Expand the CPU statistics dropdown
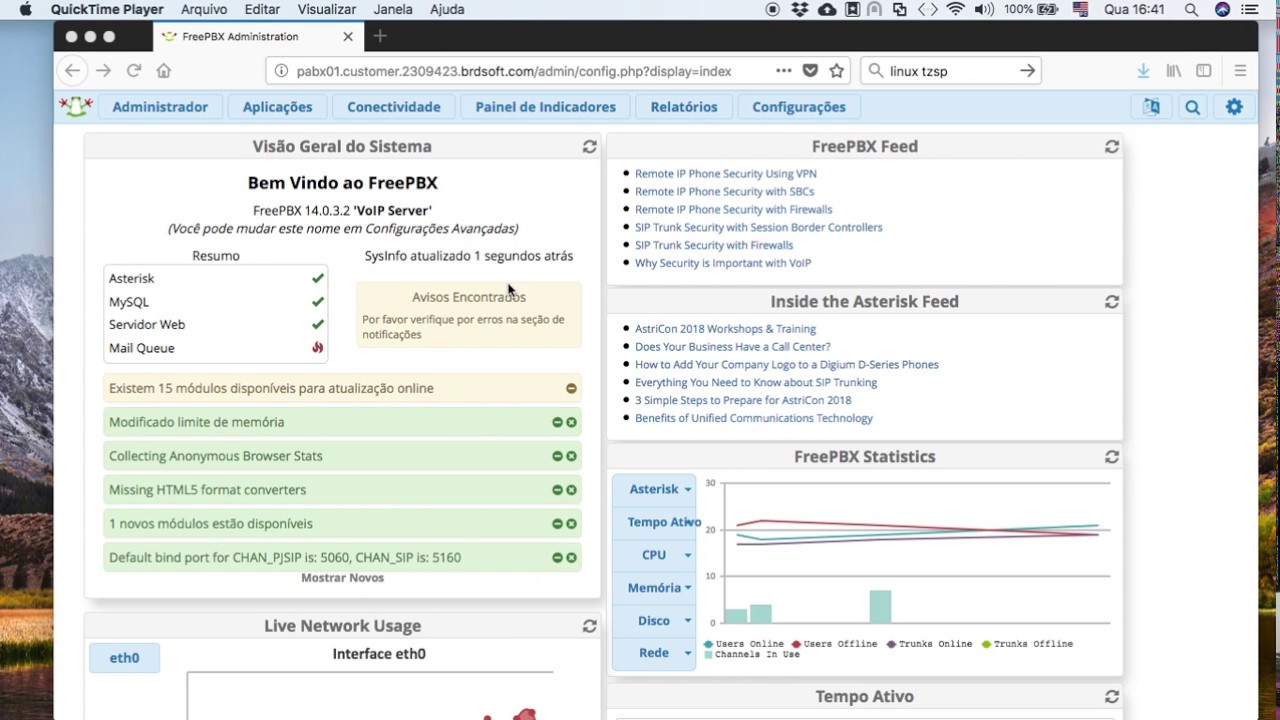 [654, 555]
